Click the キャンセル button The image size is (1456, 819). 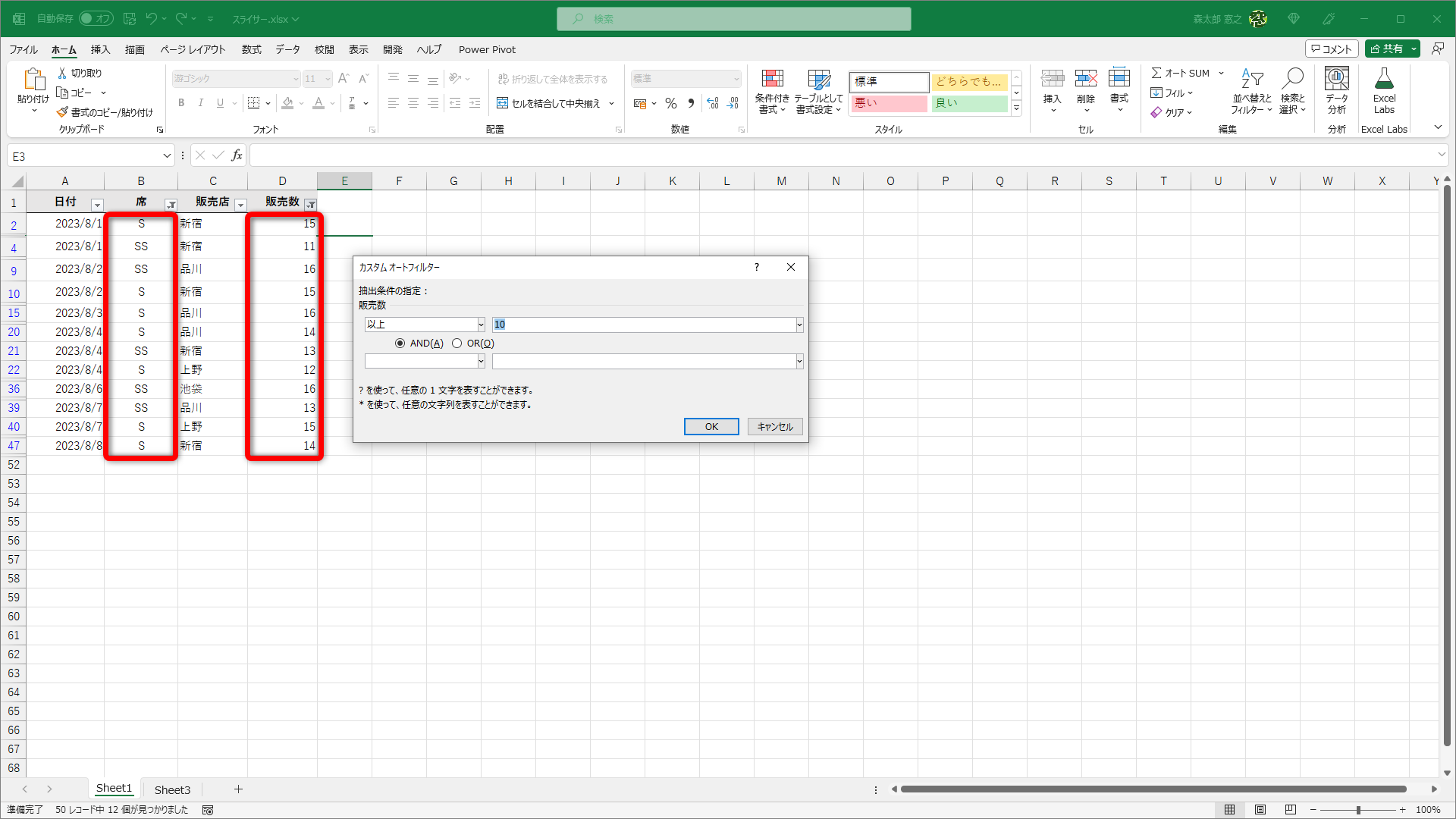tap(774, 426)
